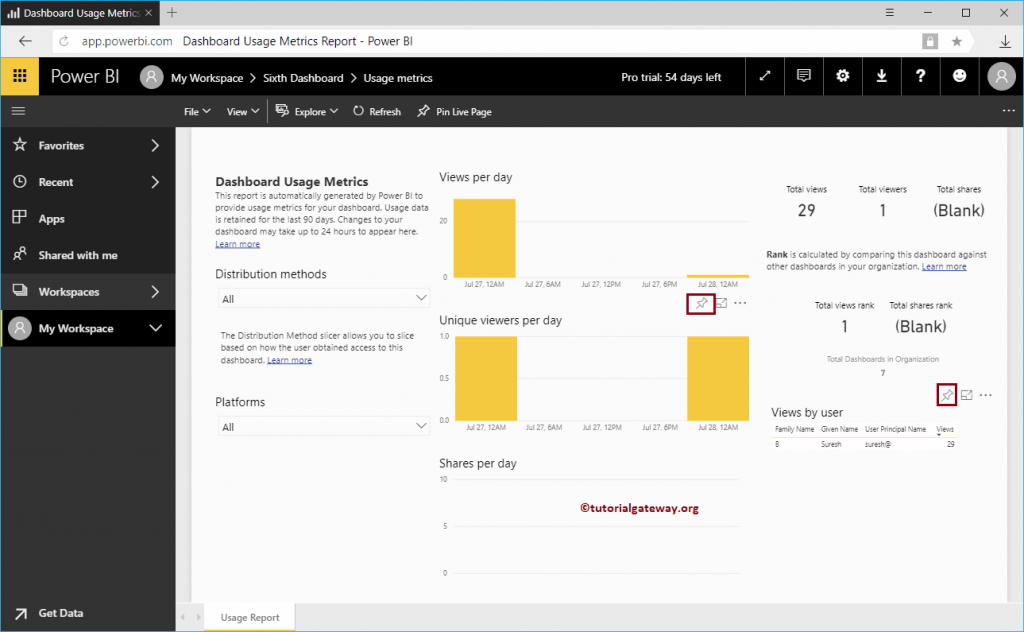
Task: Click the downloads icon in the top bar
Action: tap(881, 76)
